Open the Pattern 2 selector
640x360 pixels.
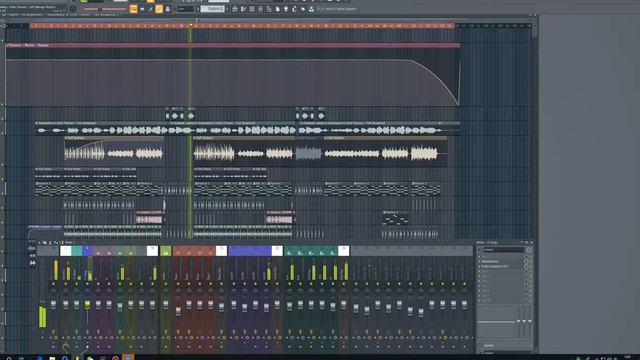212,9
